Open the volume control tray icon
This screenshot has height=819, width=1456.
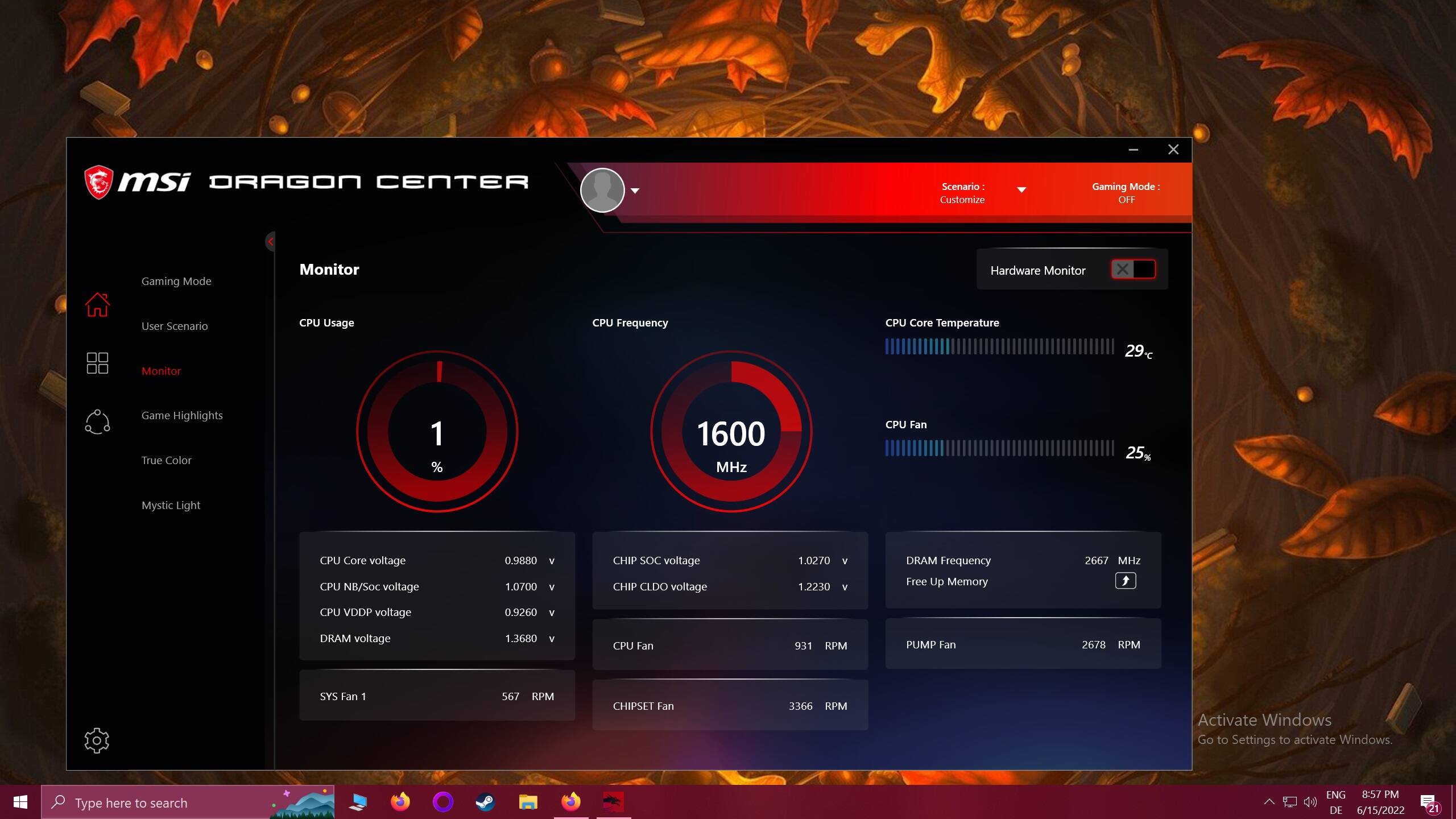[1310, 802]
